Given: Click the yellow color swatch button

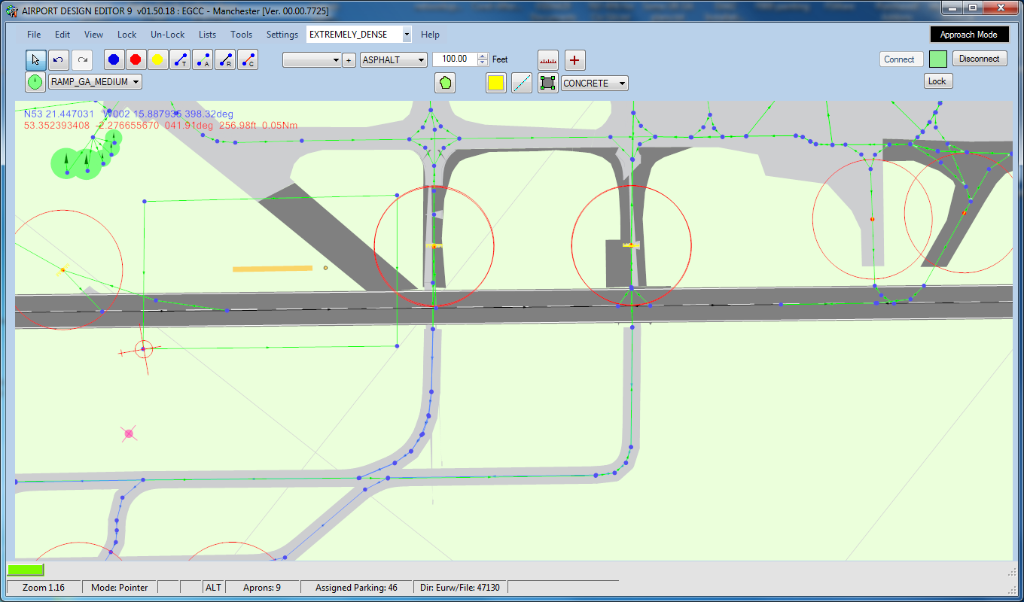Looking at the screenshot, I should (496, 83).
